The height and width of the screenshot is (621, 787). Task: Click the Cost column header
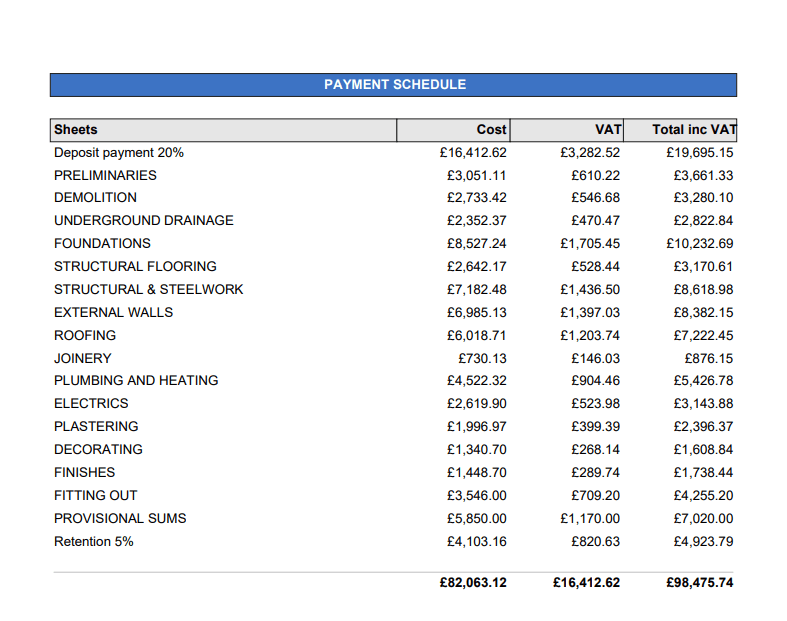[x=491, y=129]
